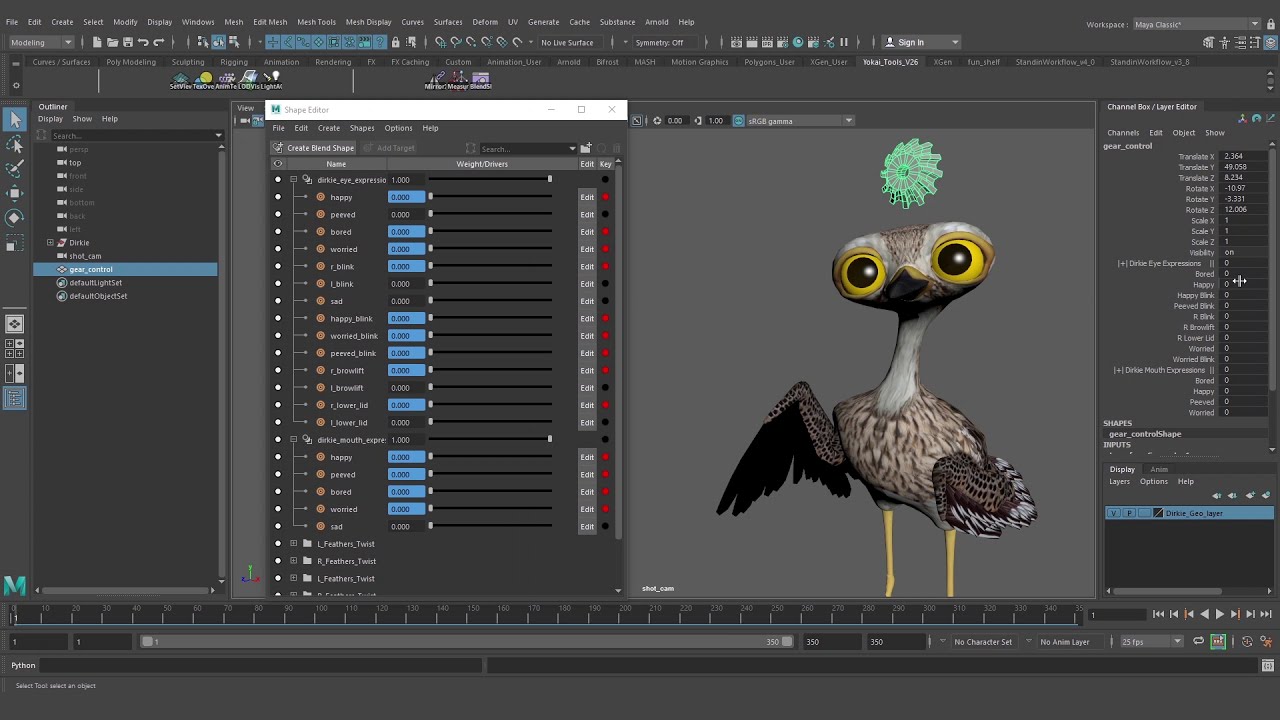Click the Undo icon in status line

tap(143, 42)
